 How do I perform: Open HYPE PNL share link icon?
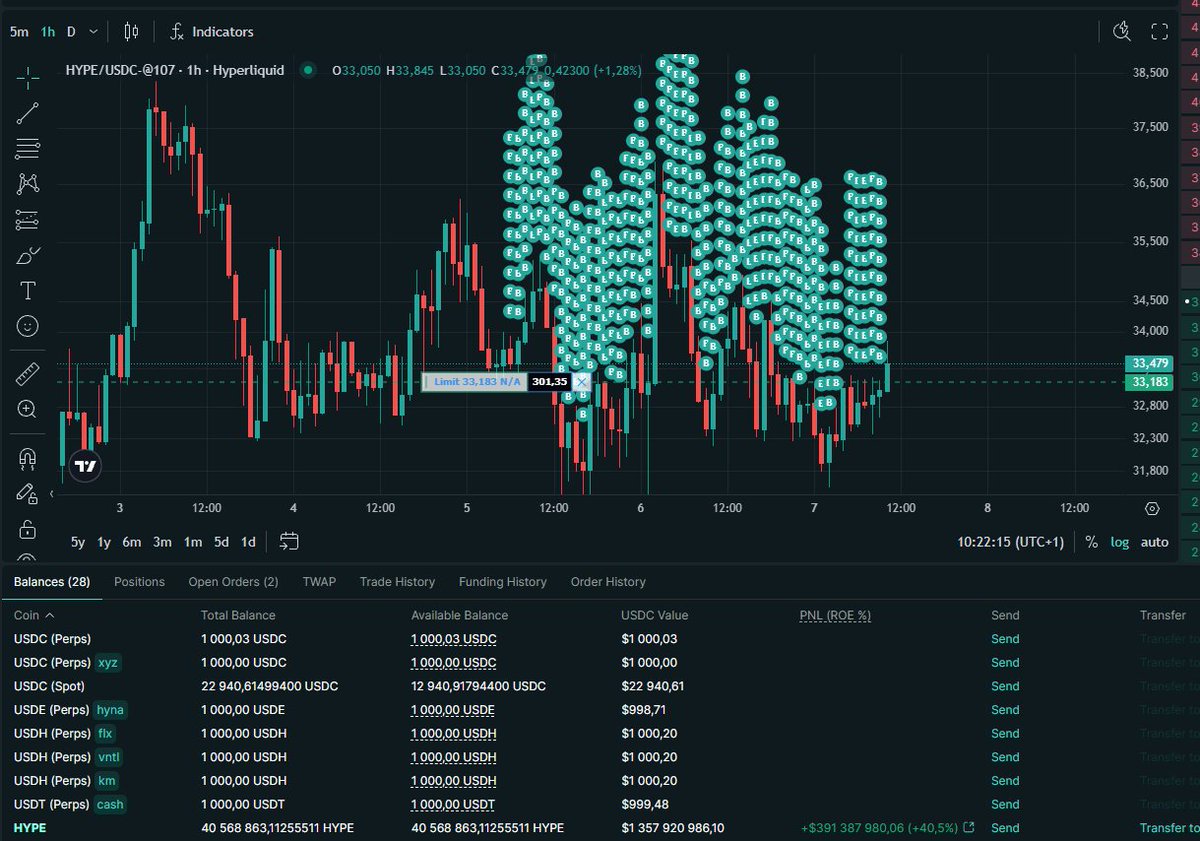coord(968,828)
